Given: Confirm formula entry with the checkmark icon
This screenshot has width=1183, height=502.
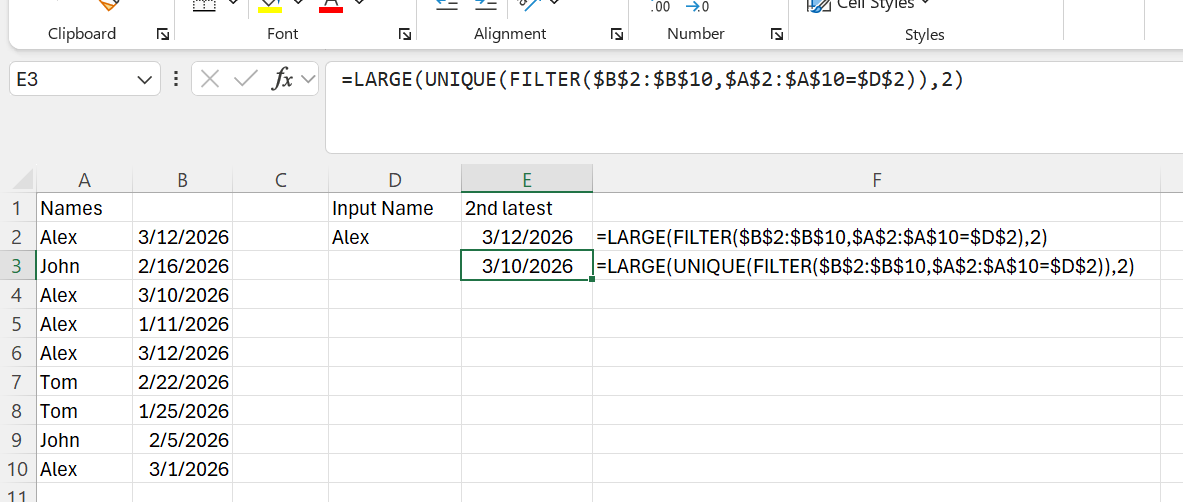Looking at the screenshot, I should tap(246, 79).
